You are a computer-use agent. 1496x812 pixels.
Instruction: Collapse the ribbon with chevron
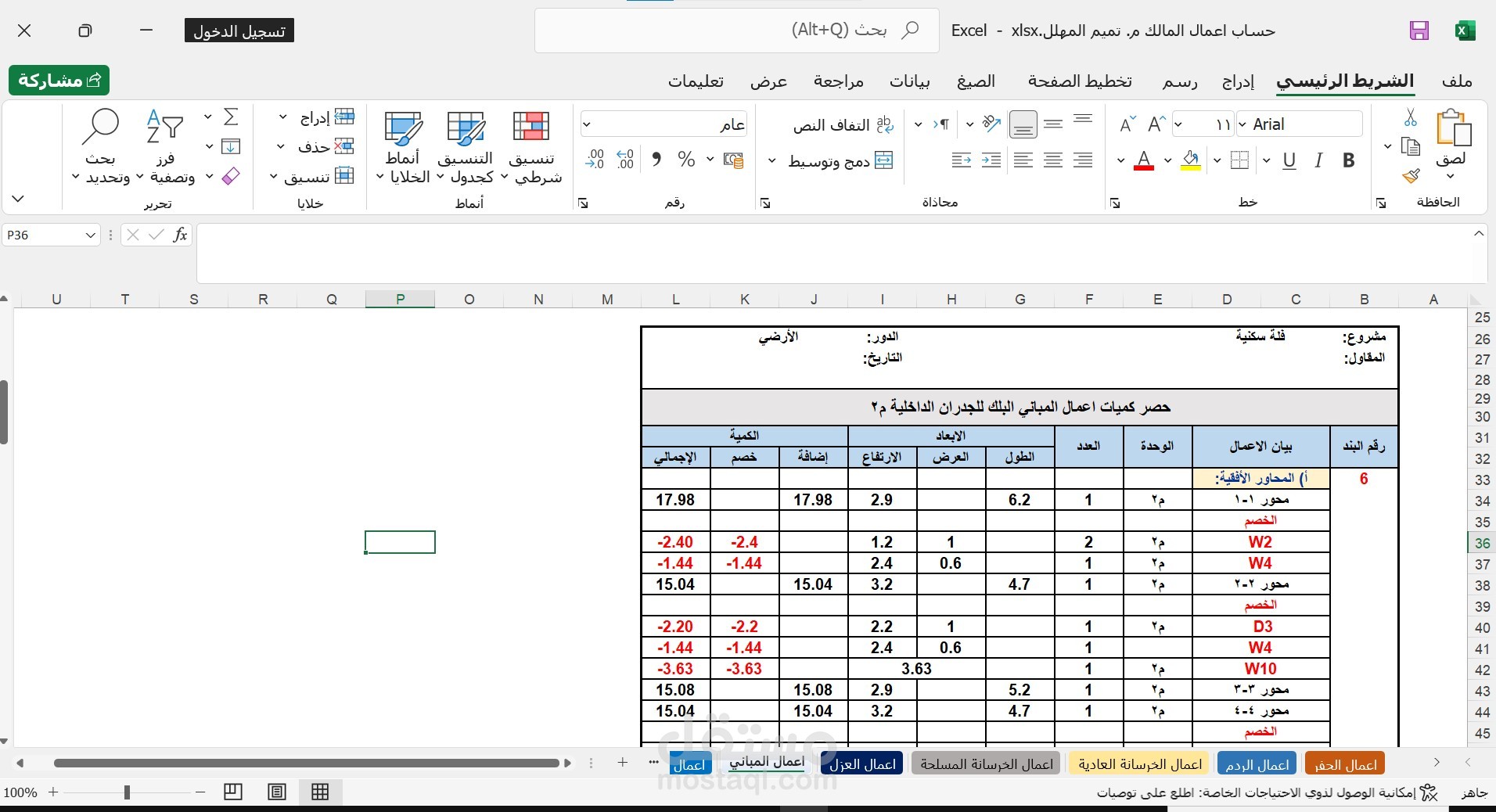[x=18, y=199]
